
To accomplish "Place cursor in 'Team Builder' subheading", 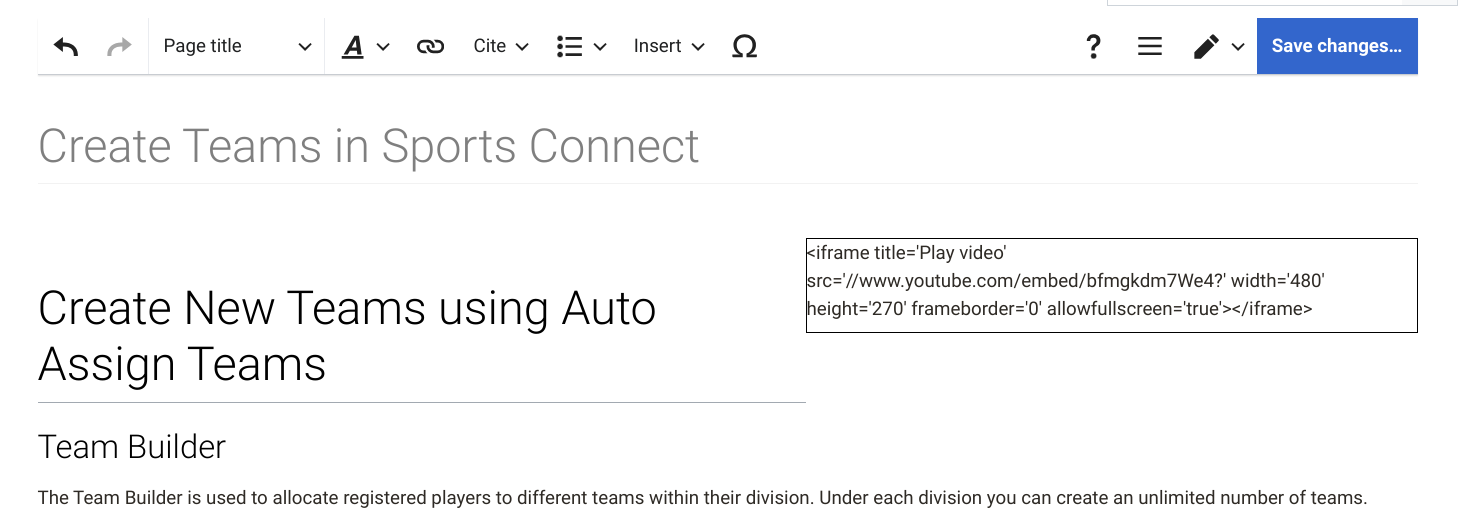I will point(132,447).
